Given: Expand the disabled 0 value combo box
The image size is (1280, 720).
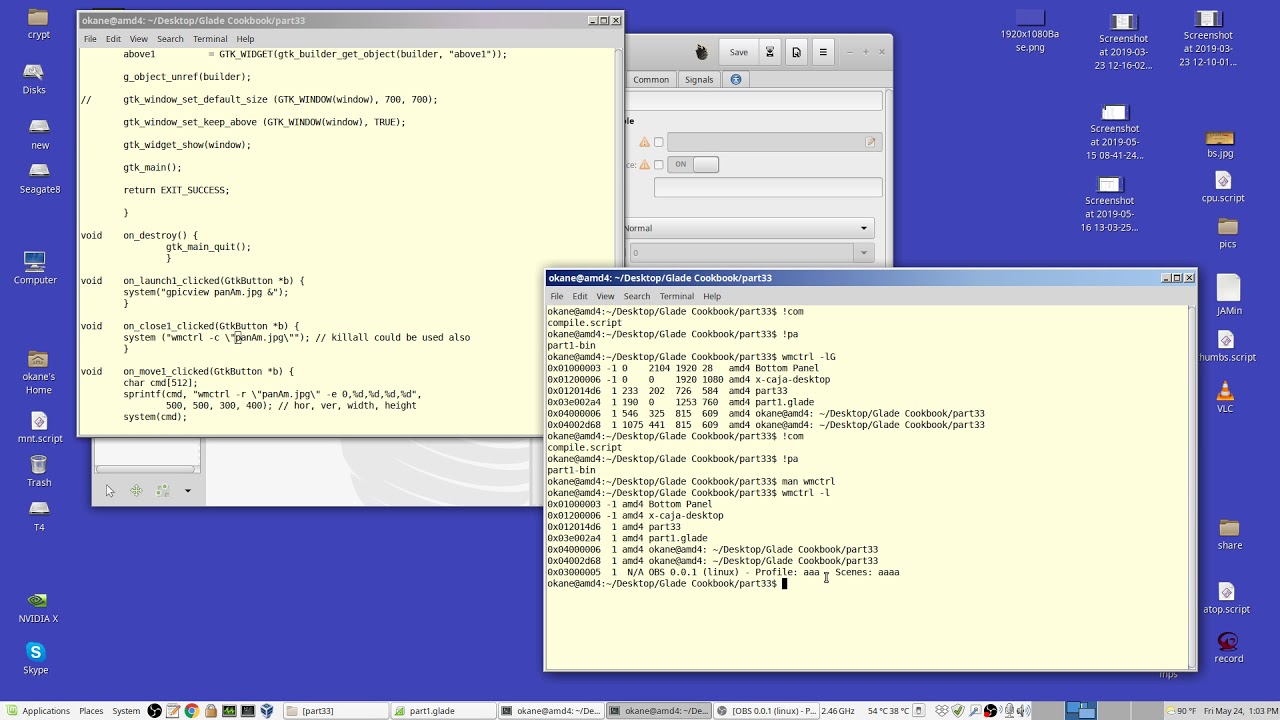Looking at the screenshot, I should click(864, 253).
